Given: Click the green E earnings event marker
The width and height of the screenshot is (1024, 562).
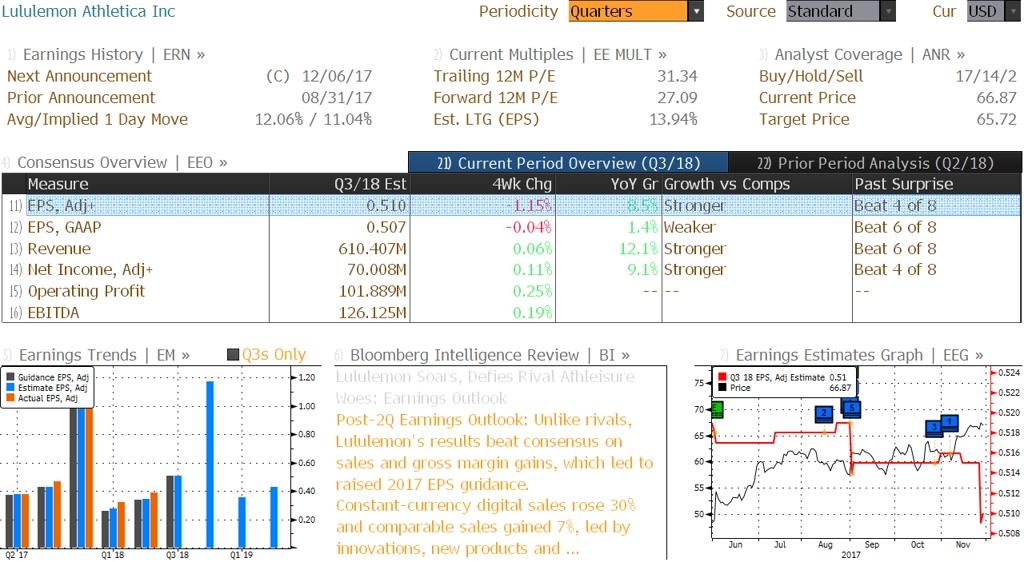Looking at the screenshot, I should (x=716, y=410).
